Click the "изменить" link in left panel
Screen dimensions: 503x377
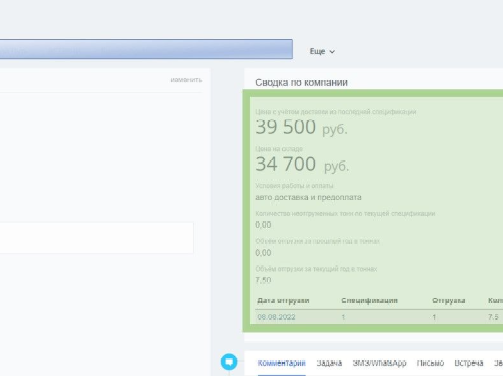pyautogui.click(x=186, y=80)
